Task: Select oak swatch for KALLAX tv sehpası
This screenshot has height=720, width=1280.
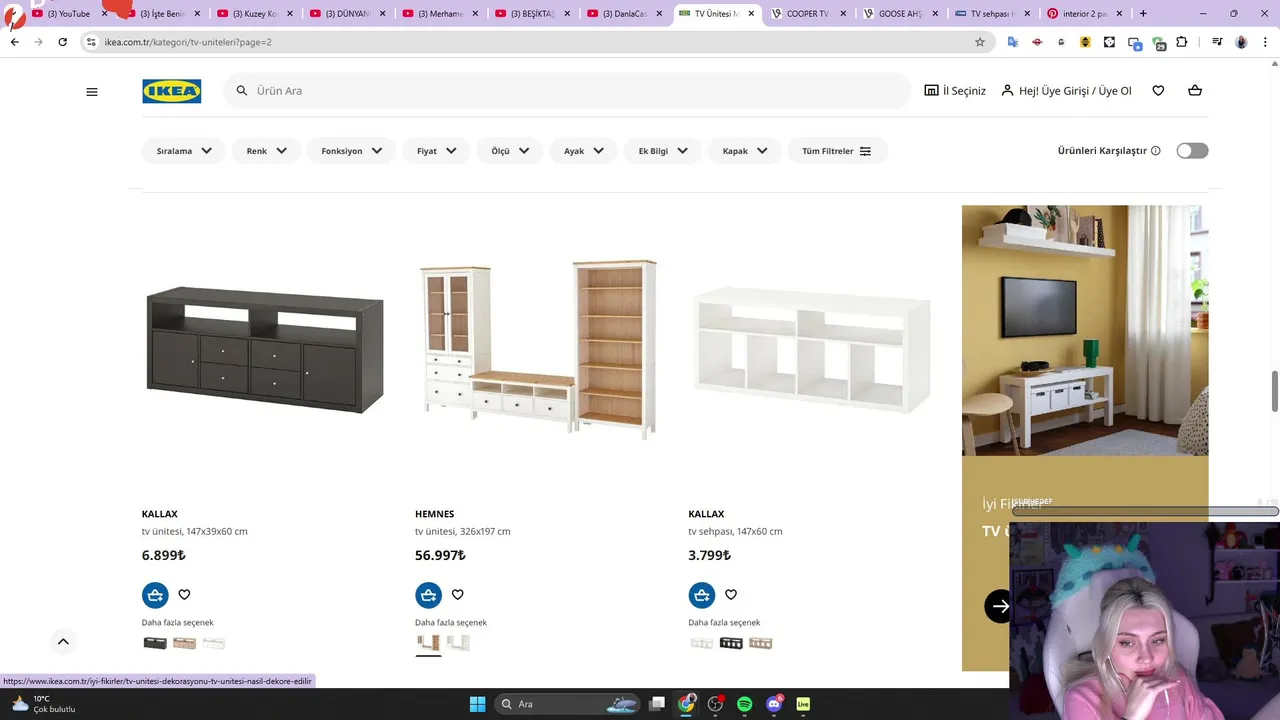Action: pyautogui.click(x=761, y=643)
